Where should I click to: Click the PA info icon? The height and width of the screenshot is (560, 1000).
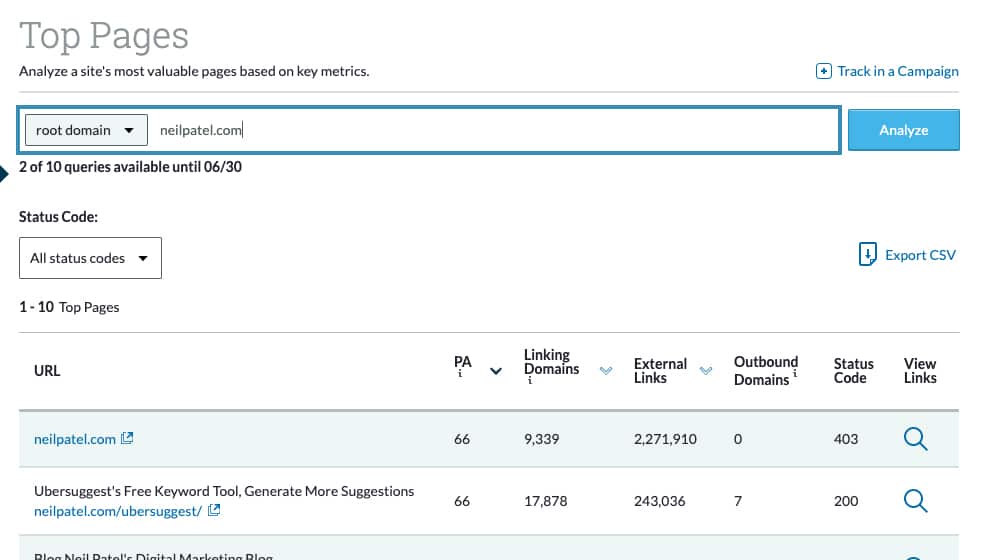tap(460, 374)
